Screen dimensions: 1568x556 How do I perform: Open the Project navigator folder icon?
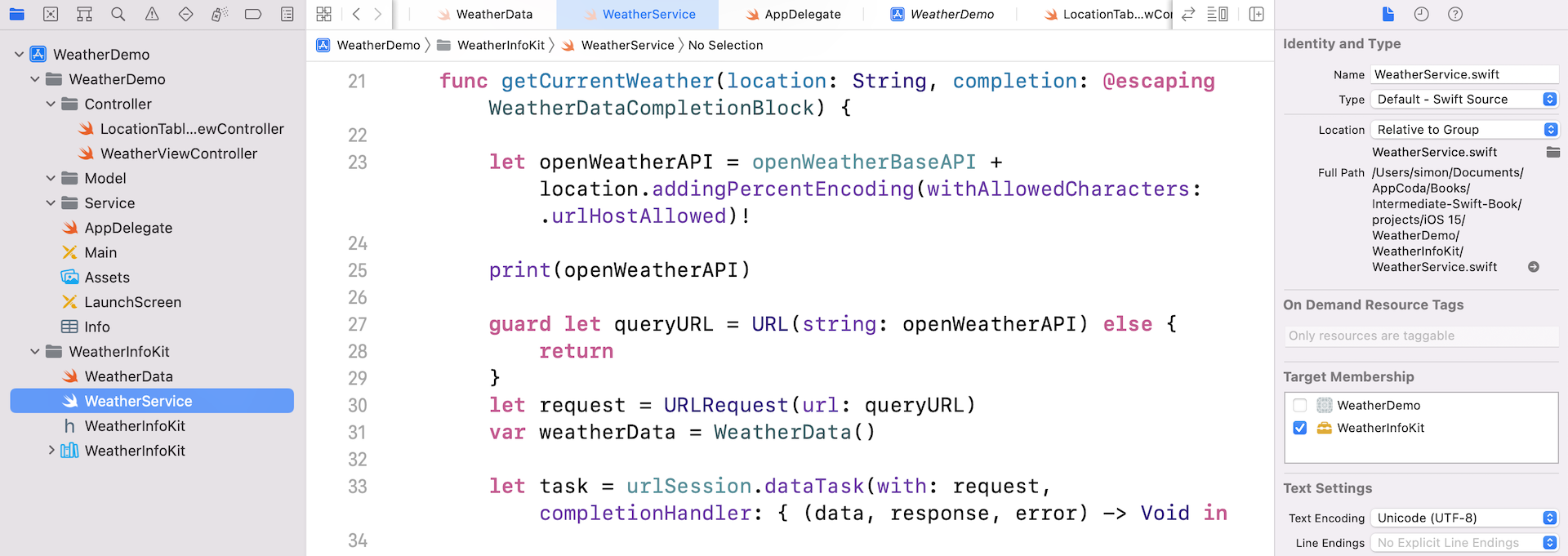[16, 14]
